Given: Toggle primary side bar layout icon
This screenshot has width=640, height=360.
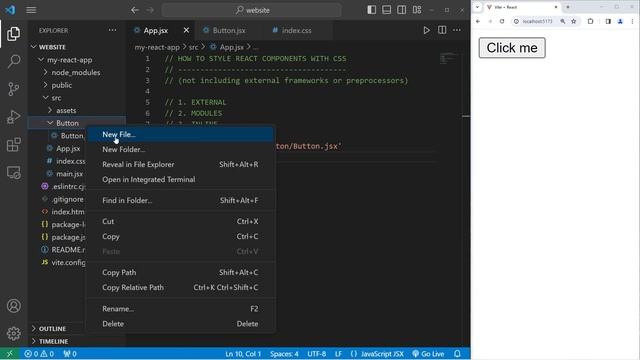Looking at the screenshot, I should click(x=371, y=10).
